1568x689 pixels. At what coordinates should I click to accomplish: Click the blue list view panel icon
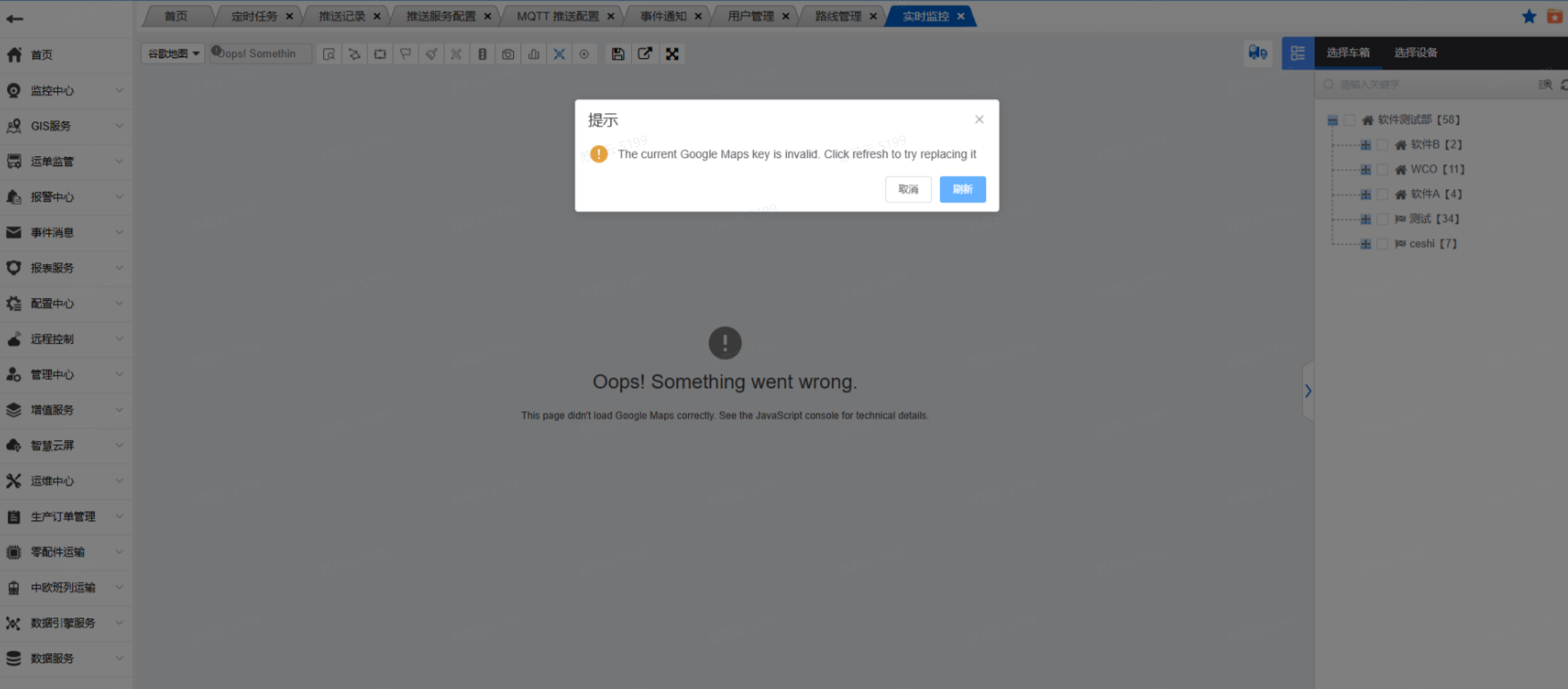point(1298,54)
